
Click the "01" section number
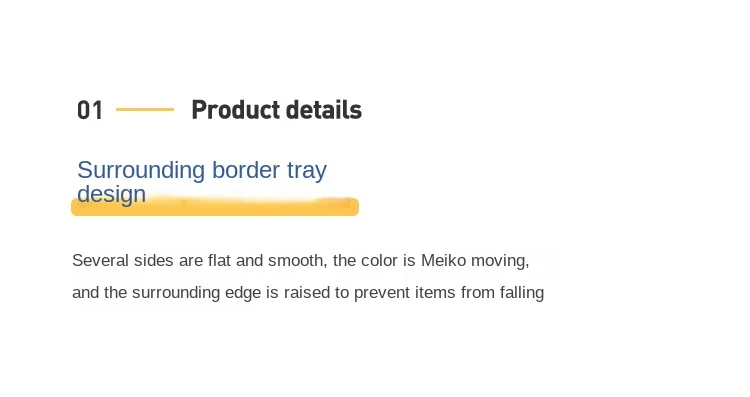tap(90, 110)
